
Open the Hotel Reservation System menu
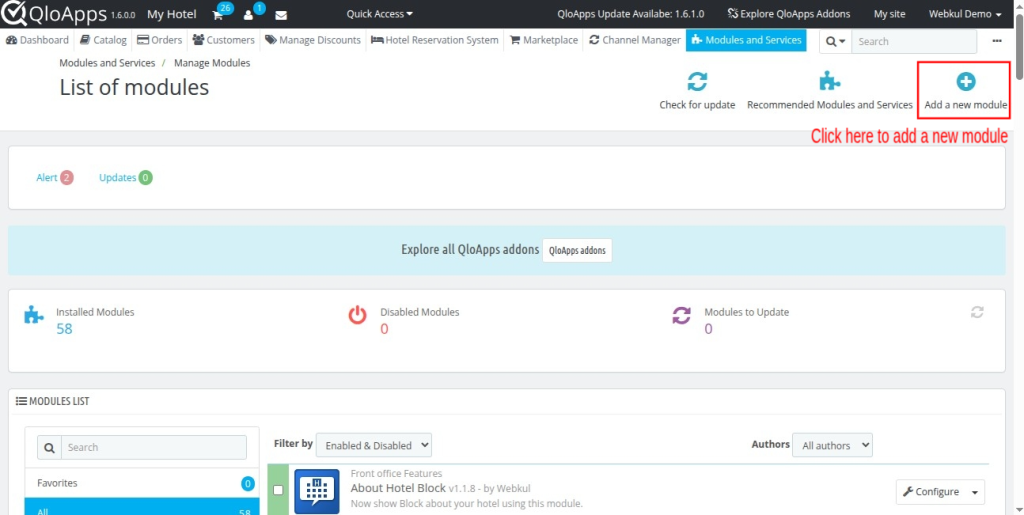[434, 40]
